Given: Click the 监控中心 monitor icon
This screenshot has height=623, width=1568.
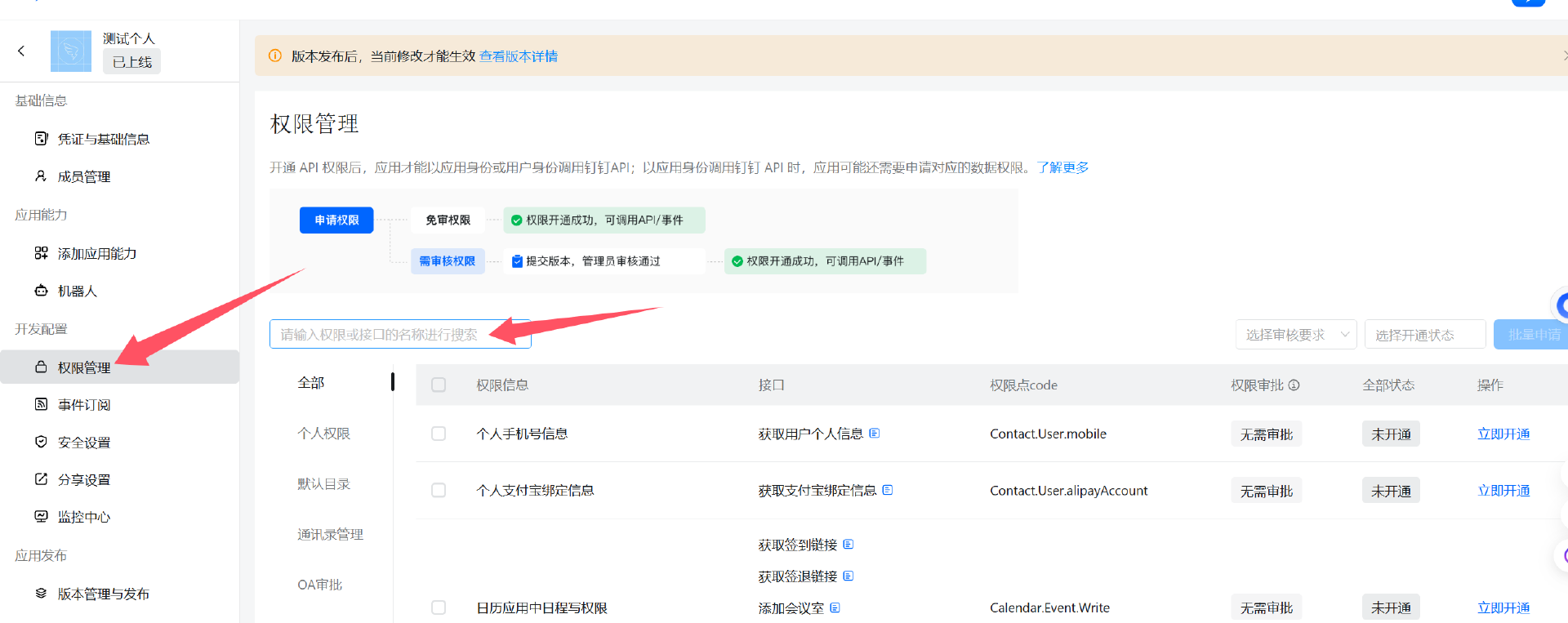Looking at the screenshot, I should (41, 516).
